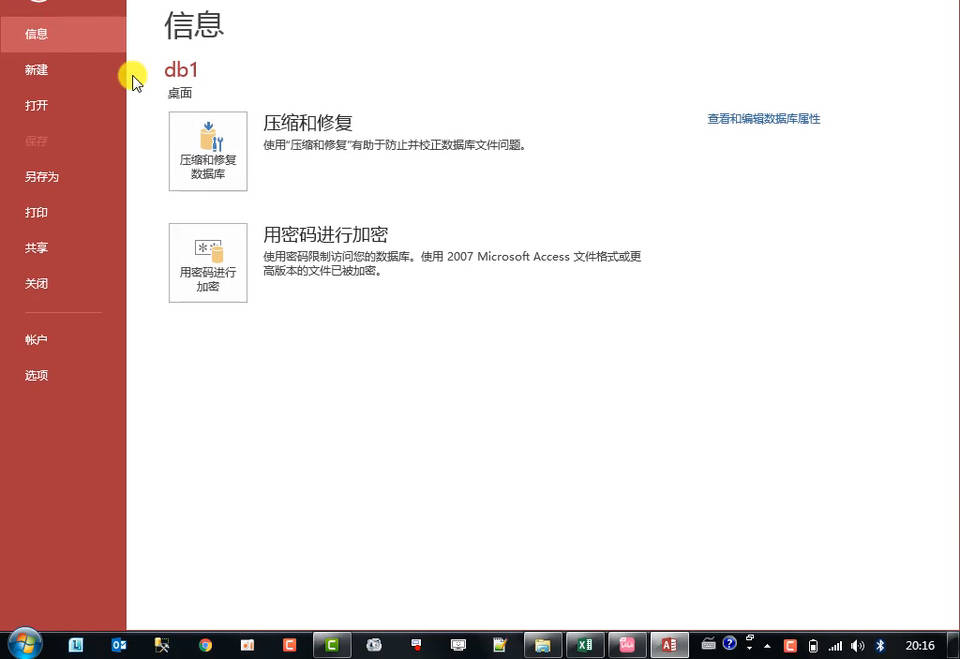Click the Bluetooth tray icon
This screenshot has width=960, height=659.
pyautogui.click(x=880, y=646)
